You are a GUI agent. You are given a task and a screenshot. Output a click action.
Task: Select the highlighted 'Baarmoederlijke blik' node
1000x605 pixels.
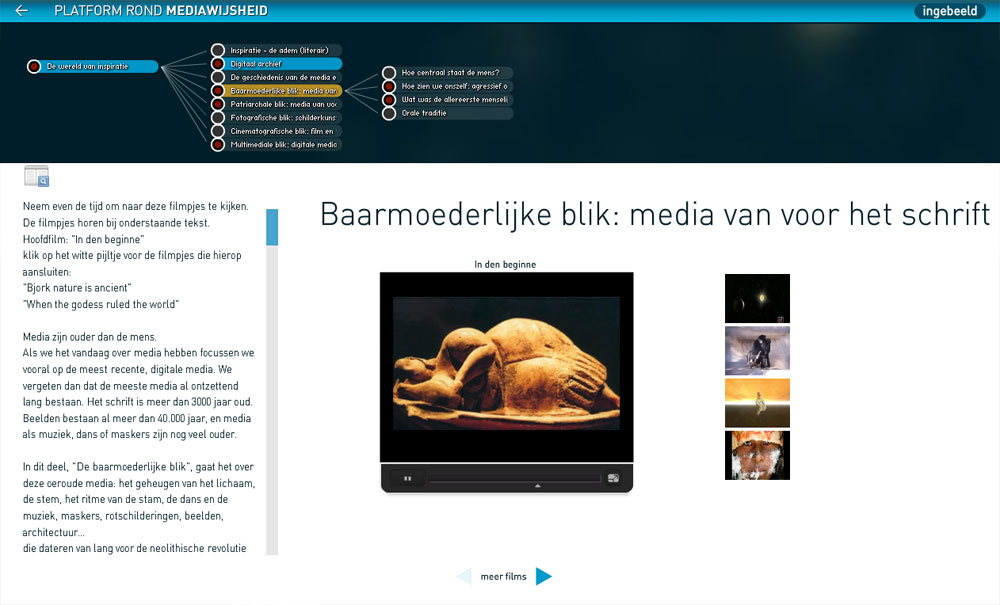point(277,91)
